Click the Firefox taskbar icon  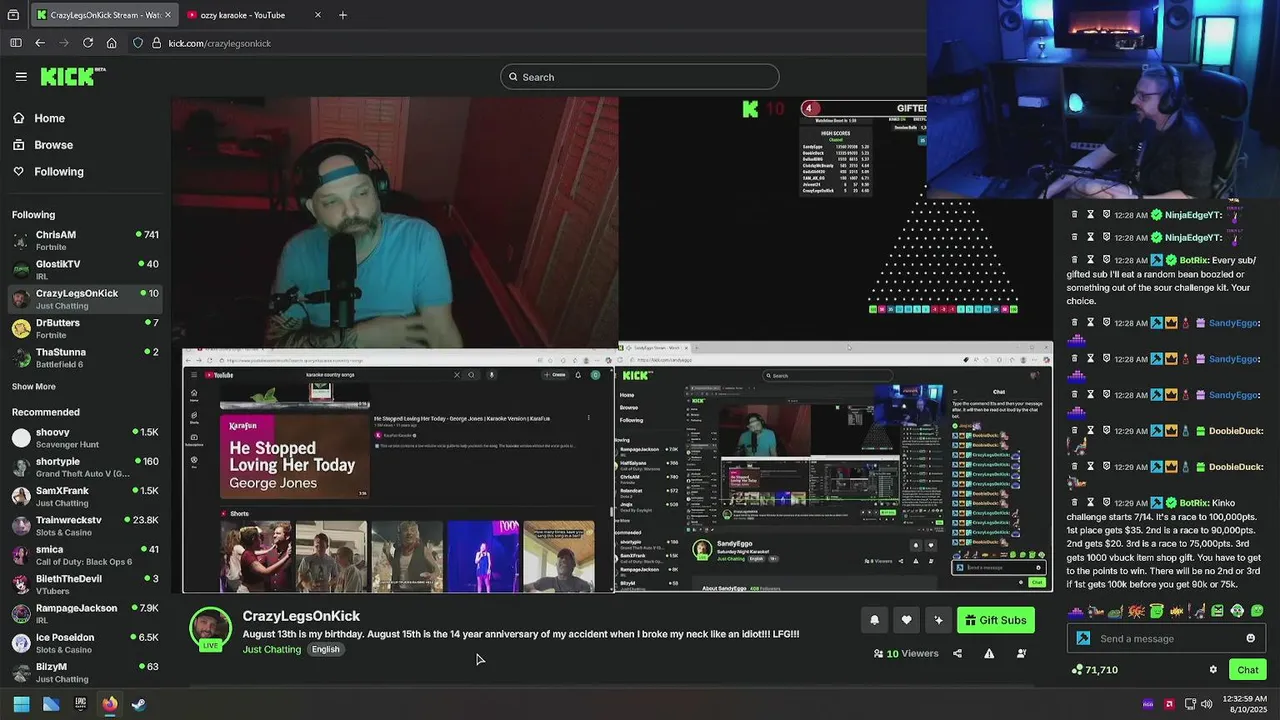(109, 704)
